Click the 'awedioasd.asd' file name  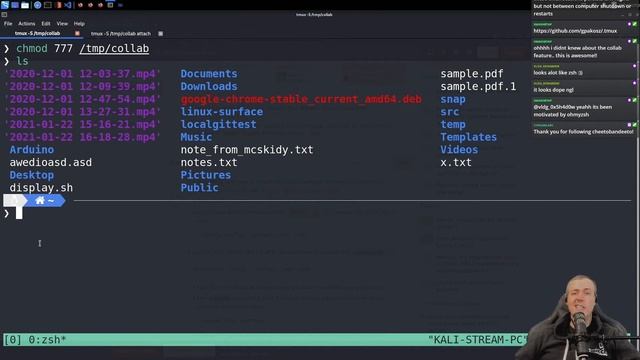coord(51,162)
